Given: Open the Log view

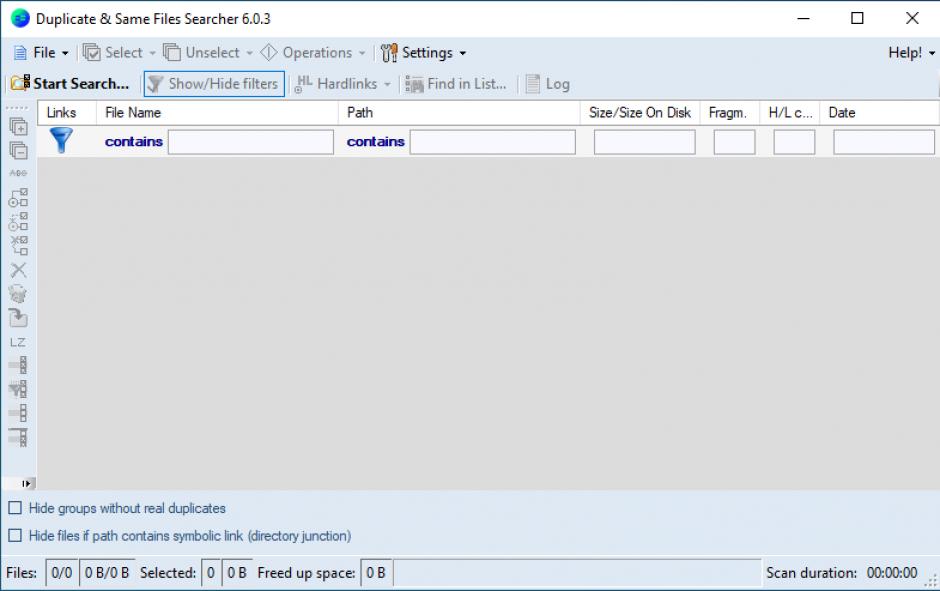Looking at the screenshot, I should tap(547, 84).
